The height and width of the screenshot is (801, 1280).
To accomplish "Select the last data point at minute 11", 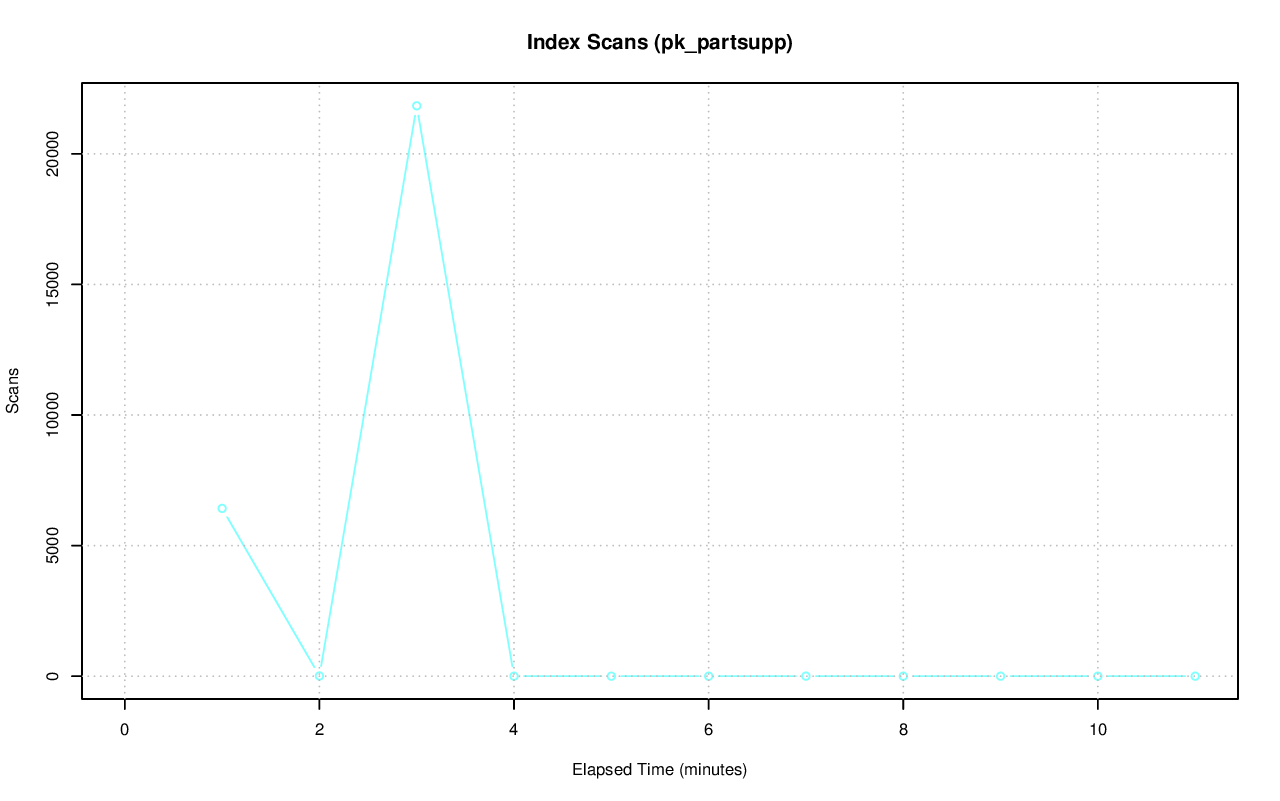I will pos(1195,676).
